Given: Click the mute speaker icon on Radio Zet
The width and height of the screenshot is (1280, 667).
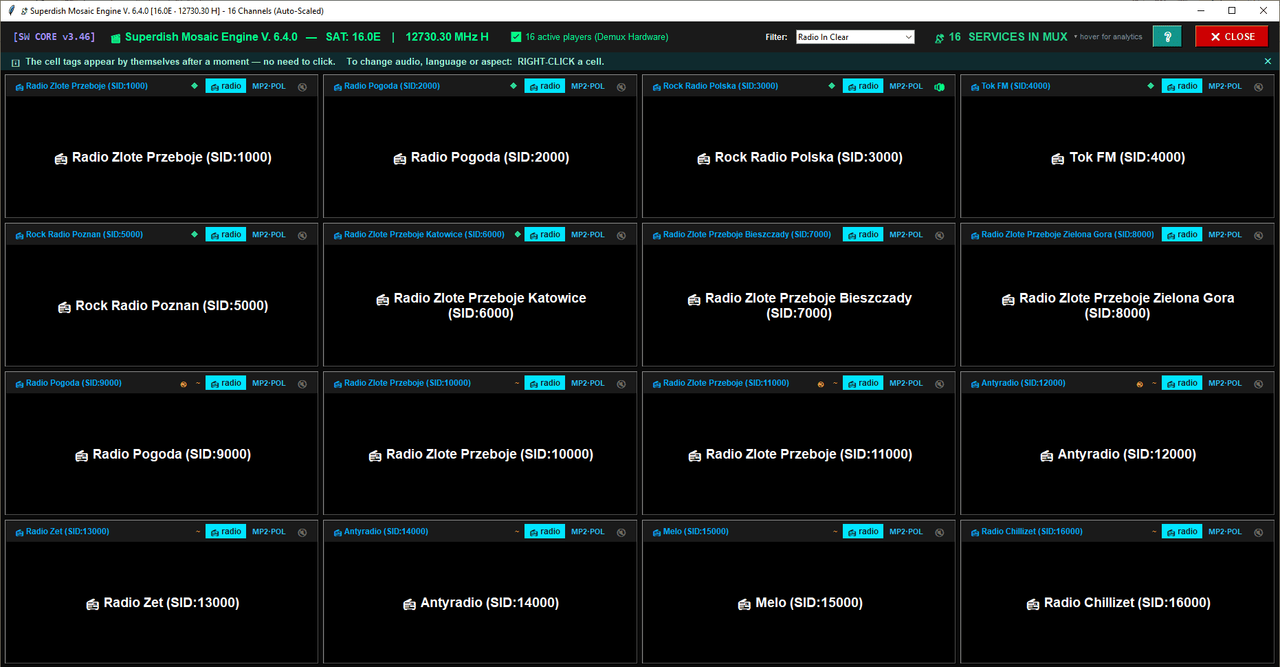Looking at the screenshot, I should (x=302, y=532).
